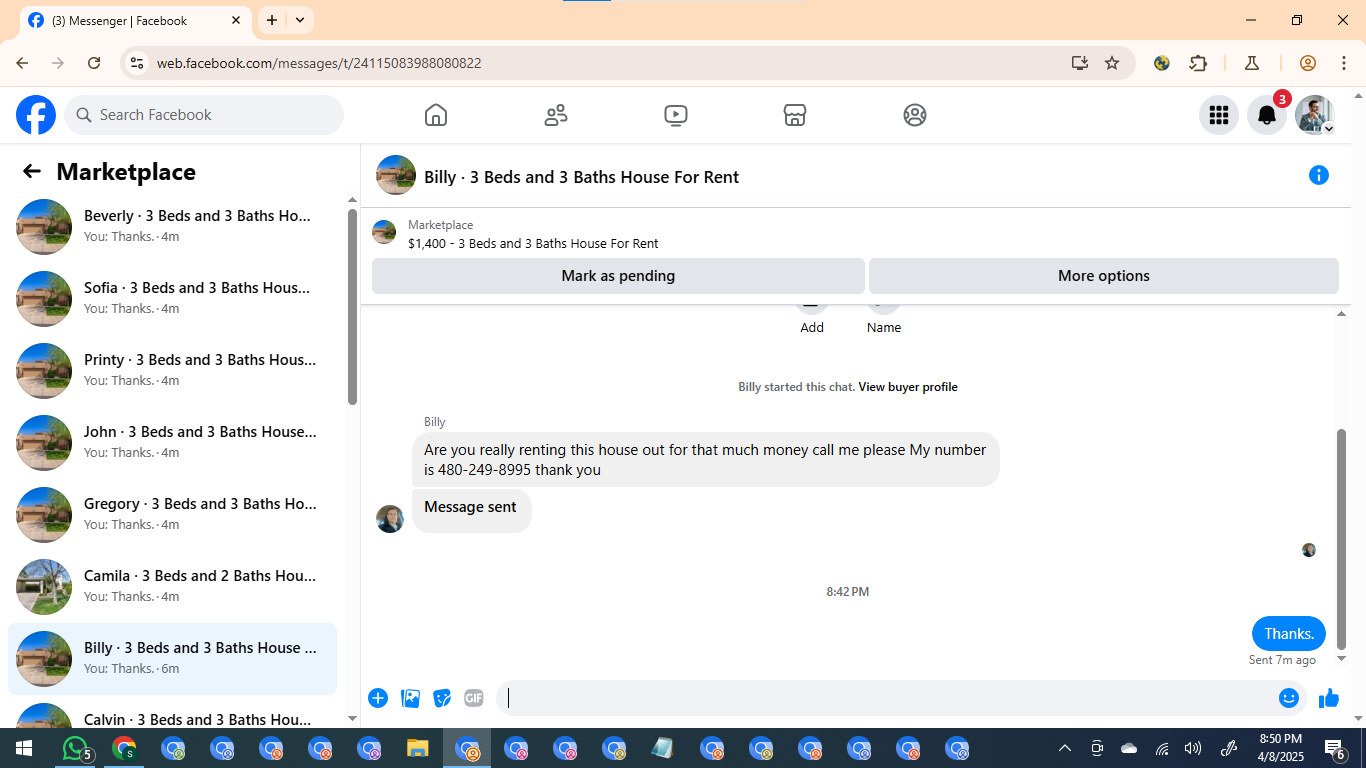Open the Groups icon in navigation
Viewport: 1366px width, 768px height.
(x=915, y=115)
